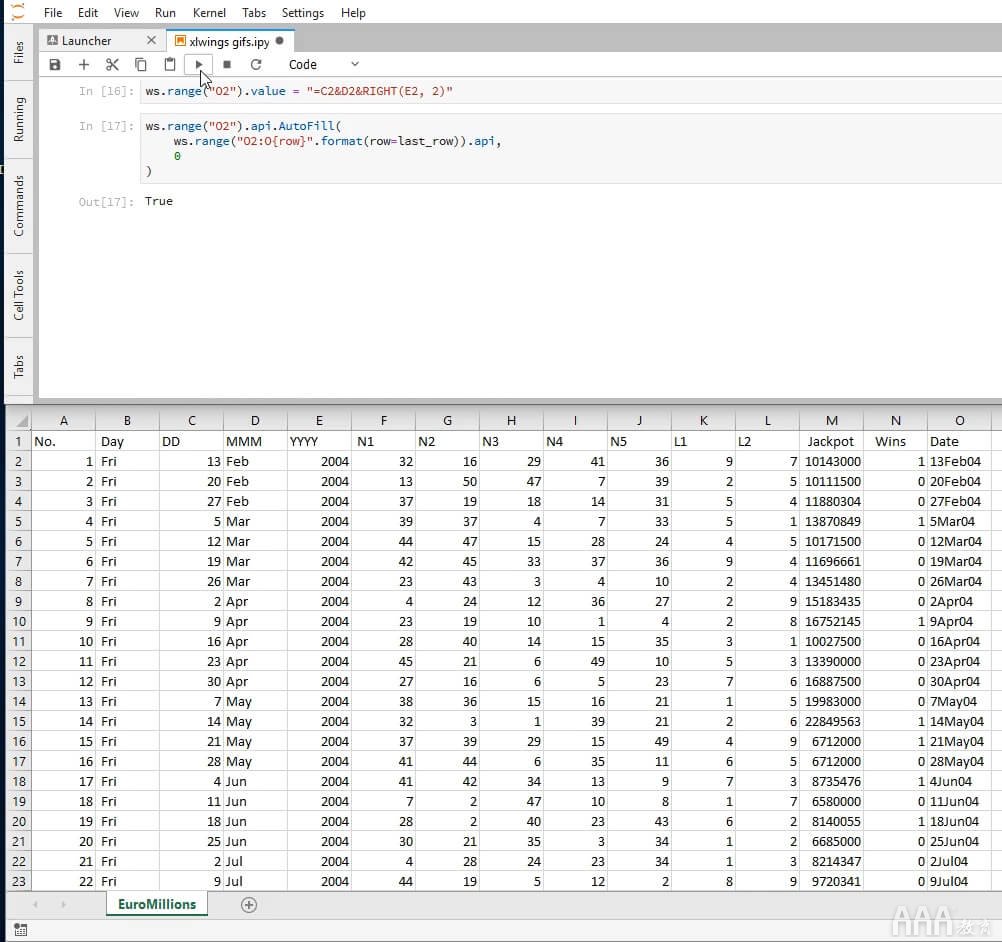Close the Launcher tab
1002x942 pixels.
coord(151,41)
